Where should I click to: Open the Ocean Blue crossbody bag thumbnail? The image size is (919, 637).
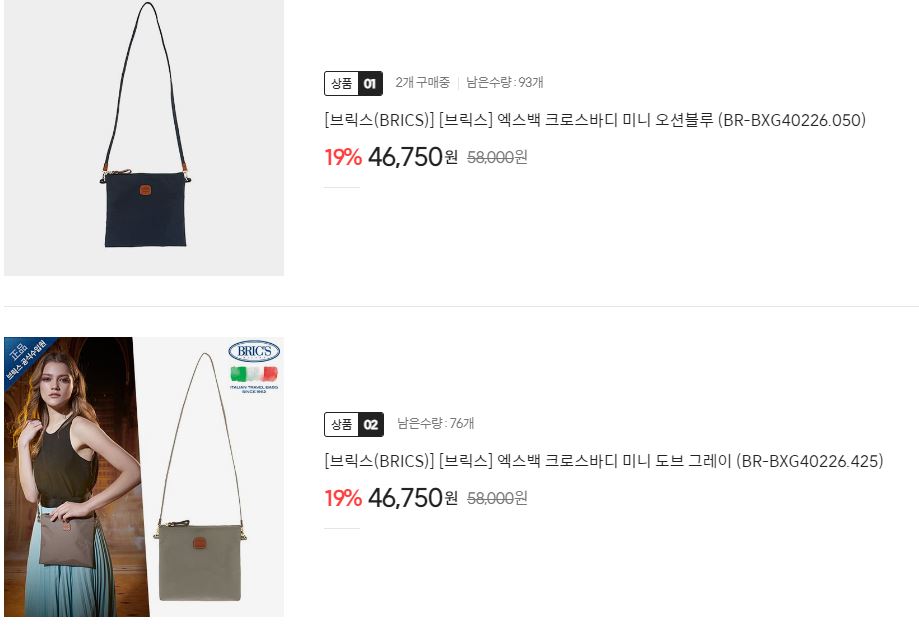pos(144,137)
